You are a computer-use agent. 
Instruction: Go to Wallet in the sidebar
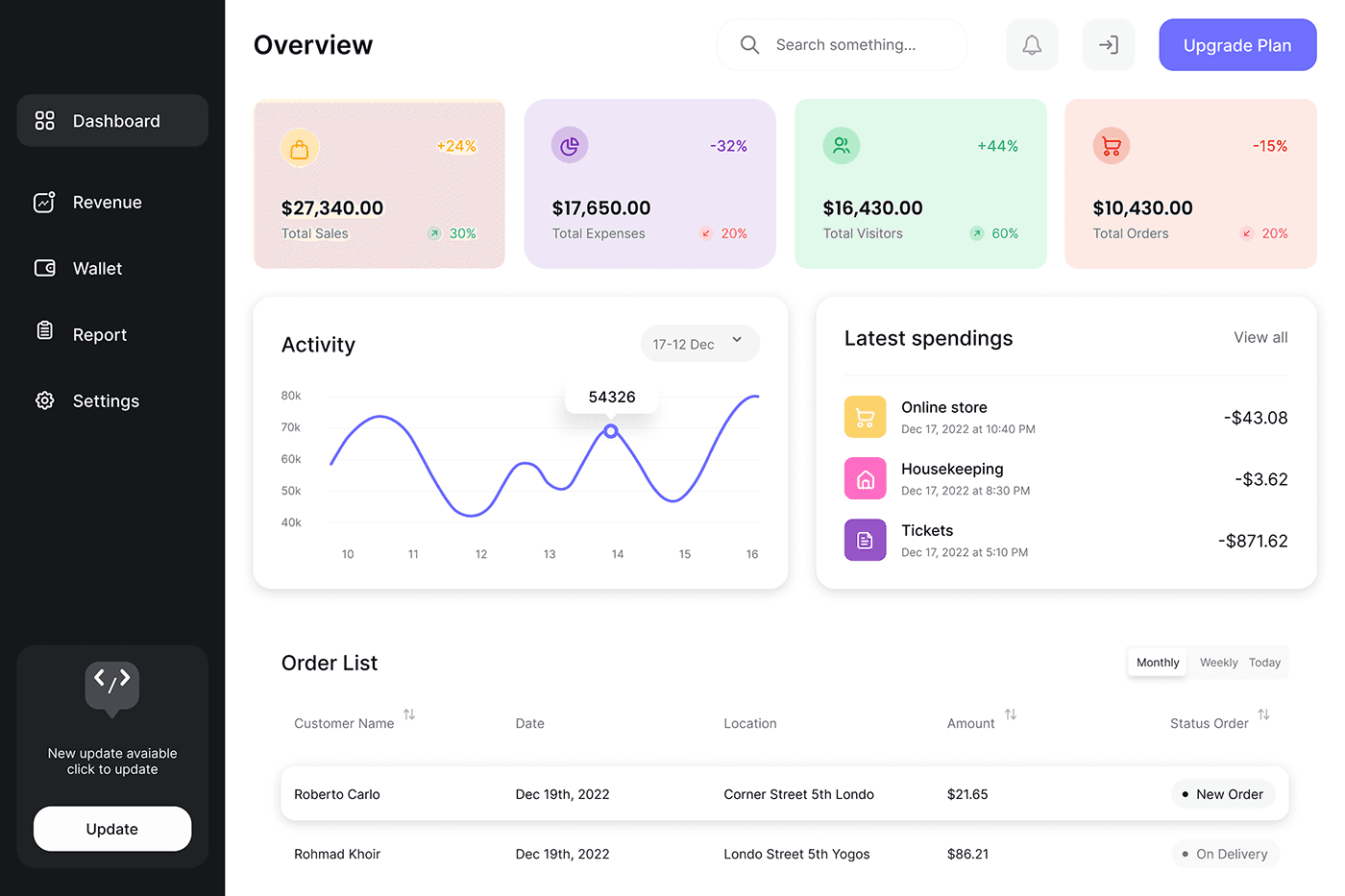click(x=97, y=269)
